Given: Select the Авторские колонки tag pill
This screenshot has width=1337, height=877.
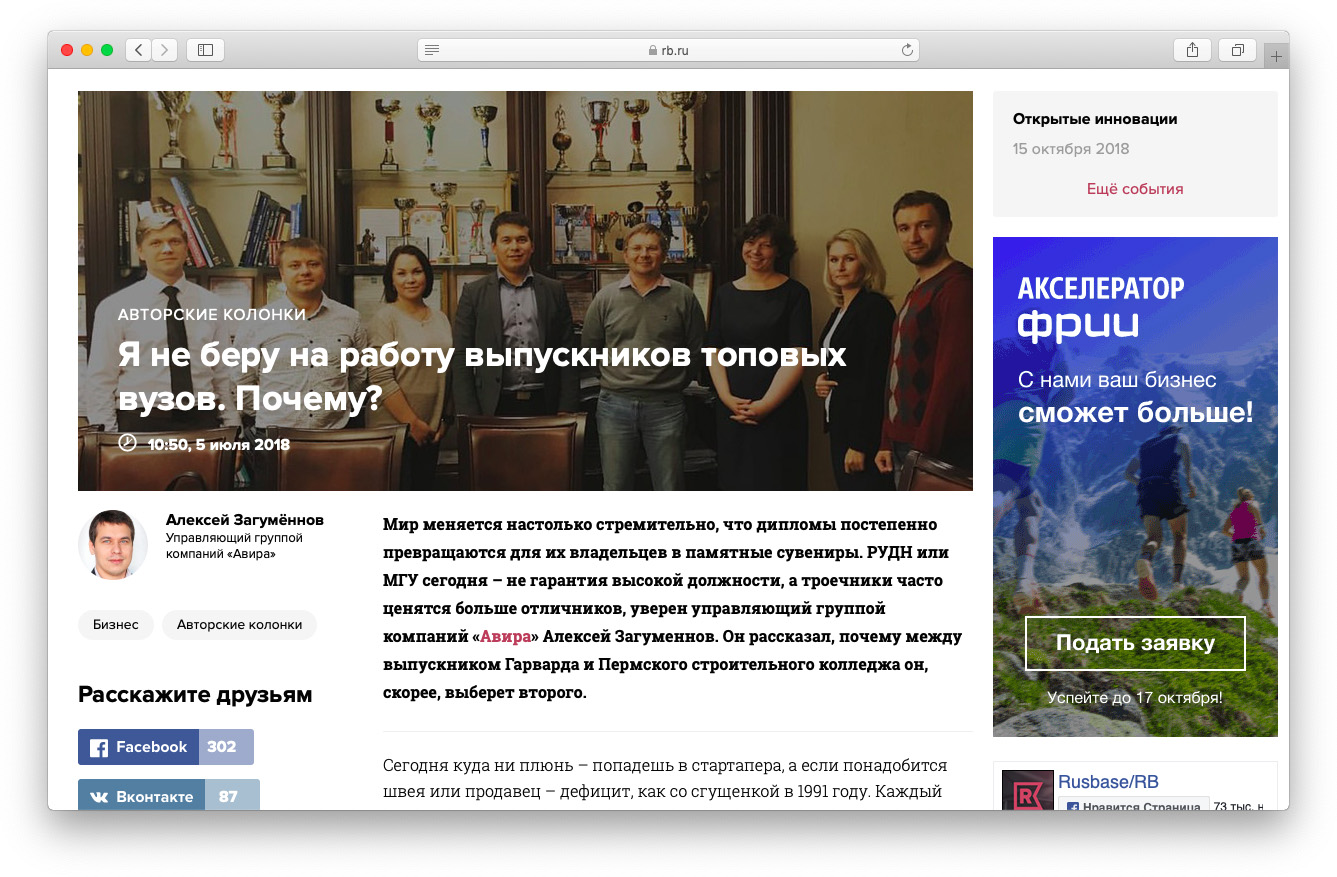Looking at the screenshot, I should click(x=239, y=625).
